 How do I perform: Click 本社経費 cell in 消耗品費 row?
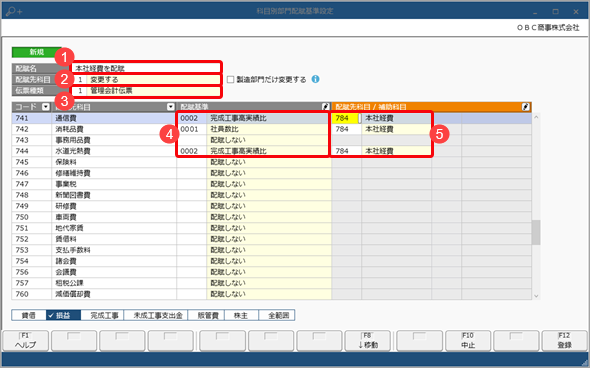[x=397, y=129]
